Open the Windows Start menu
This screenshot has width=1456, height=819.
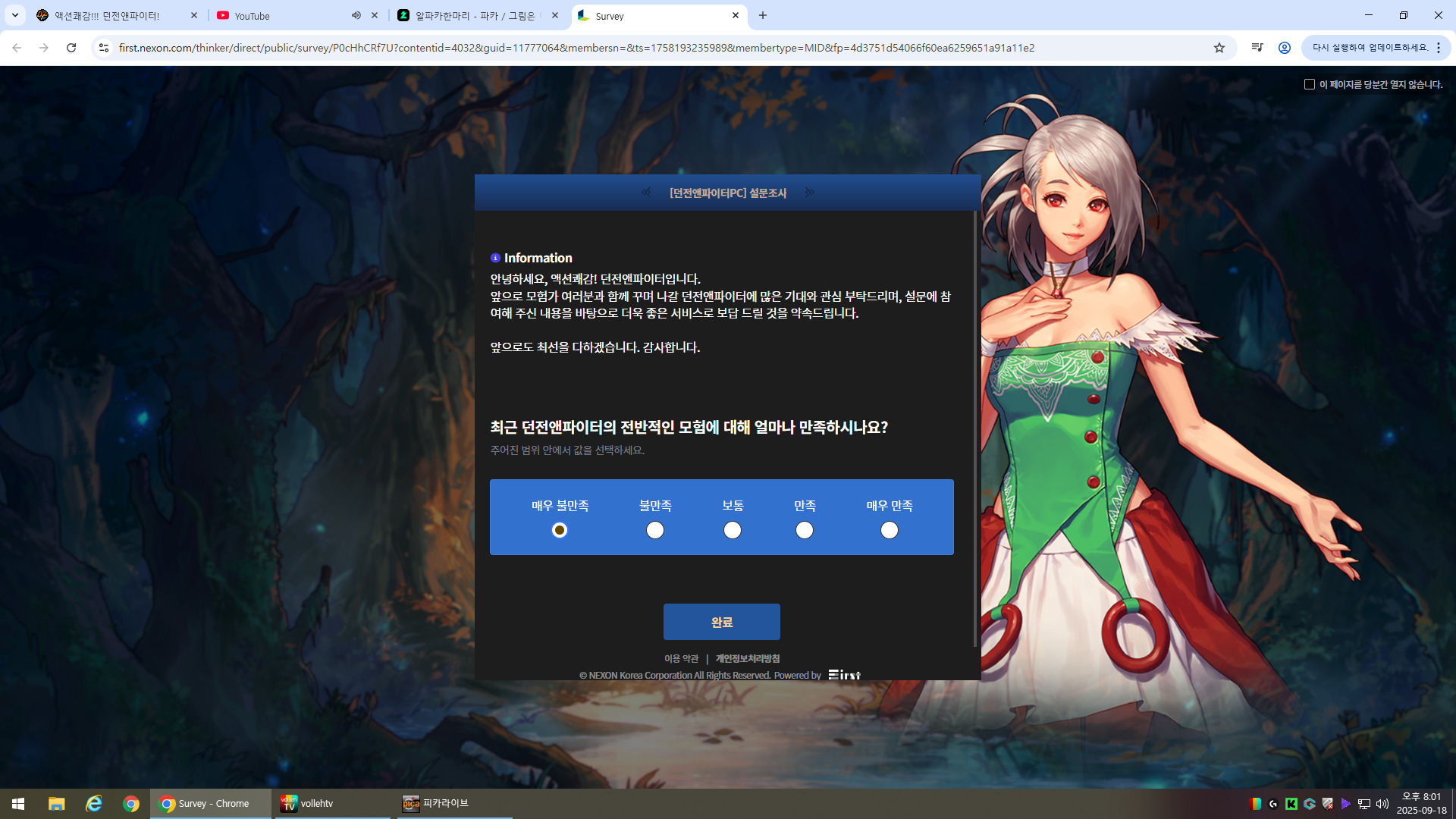coord(18,804)
